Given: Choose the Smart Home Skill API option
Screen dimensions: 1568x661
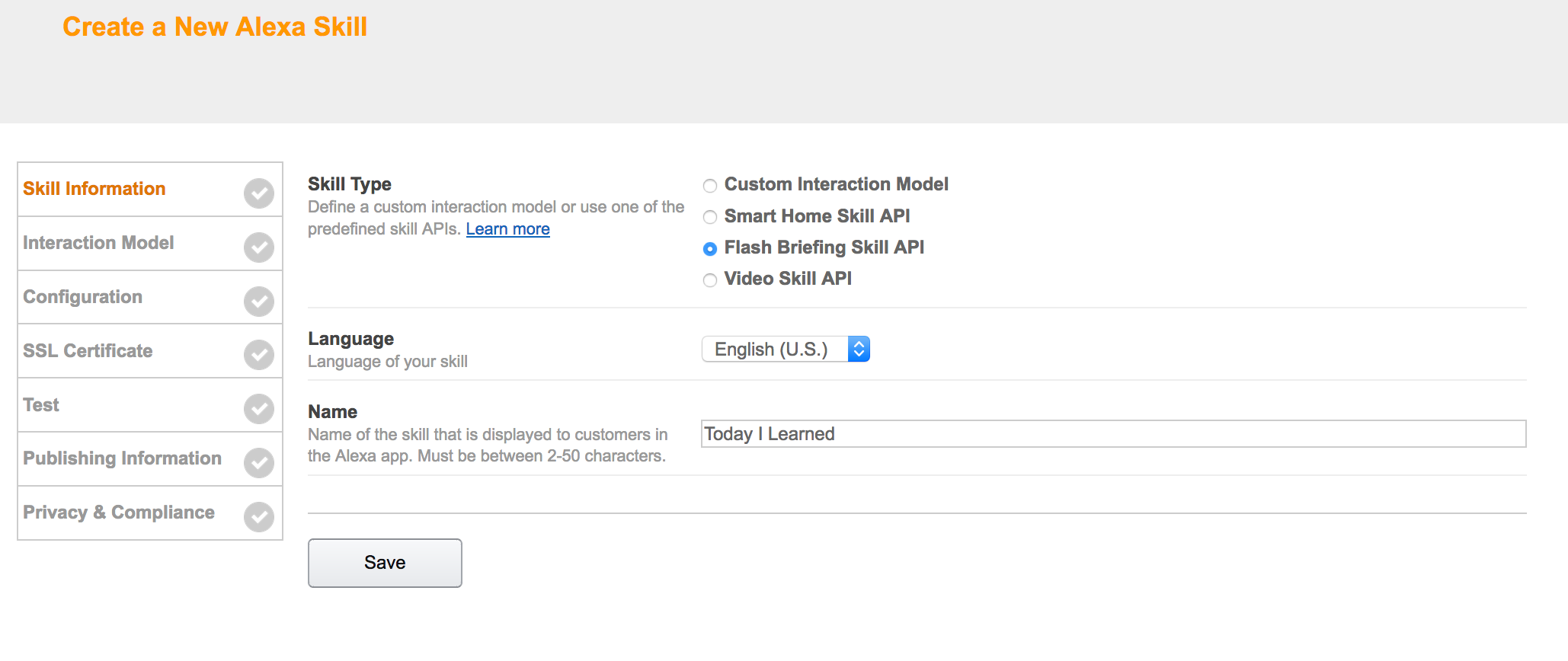Looking at the screenshot, I should 710,217.
